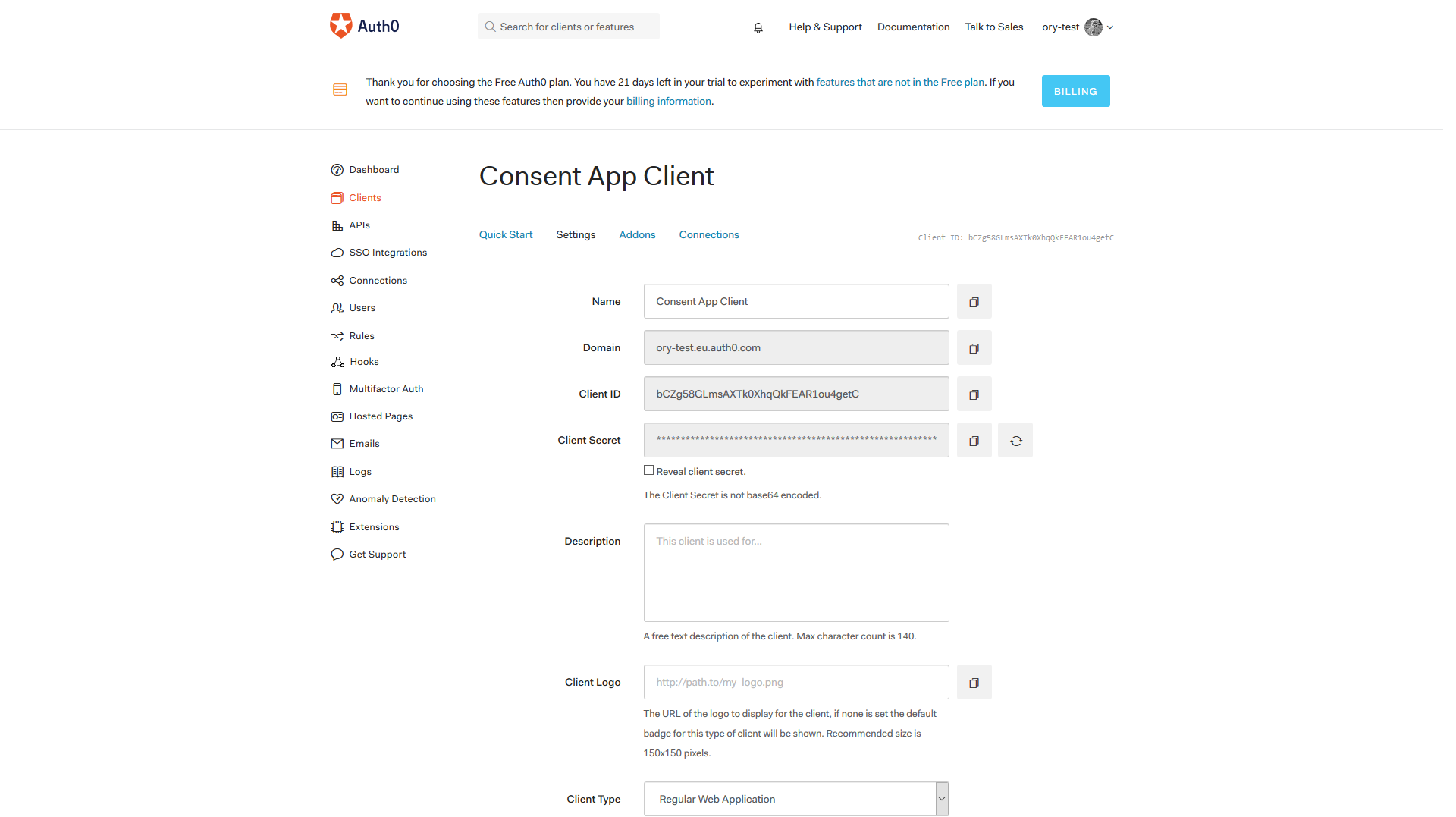The image size is (1456, 817).
Task: Click the ory-test user avatar
Action: pos(1093,27)
